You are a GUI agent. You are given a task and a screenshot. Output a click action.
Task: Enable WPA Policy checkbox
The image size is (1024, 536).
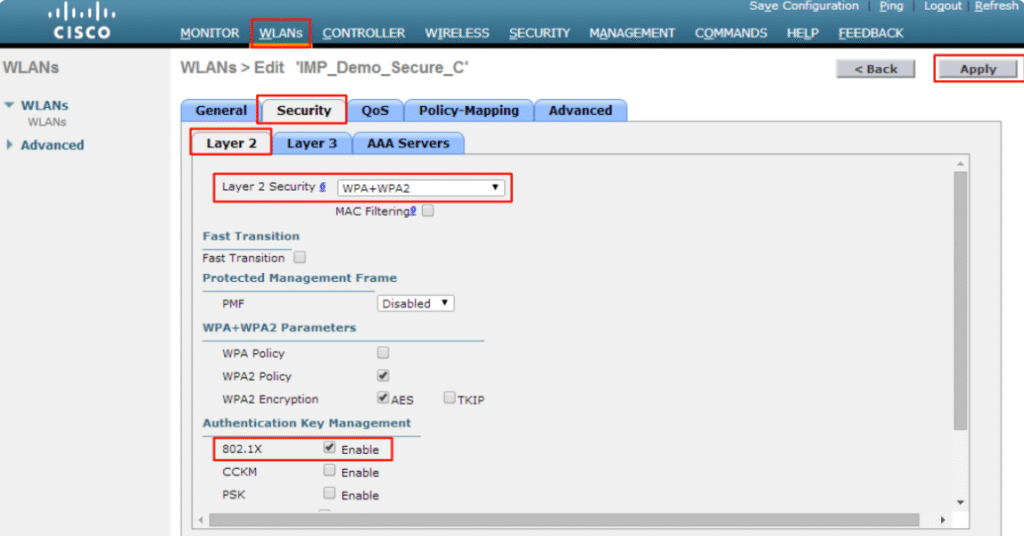coord(383,353)
